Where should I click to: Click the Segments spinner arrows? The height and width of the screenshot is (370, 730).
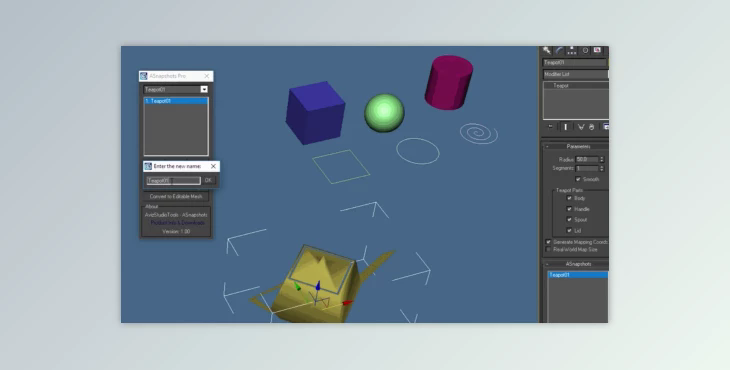click(x=602, y=168)
